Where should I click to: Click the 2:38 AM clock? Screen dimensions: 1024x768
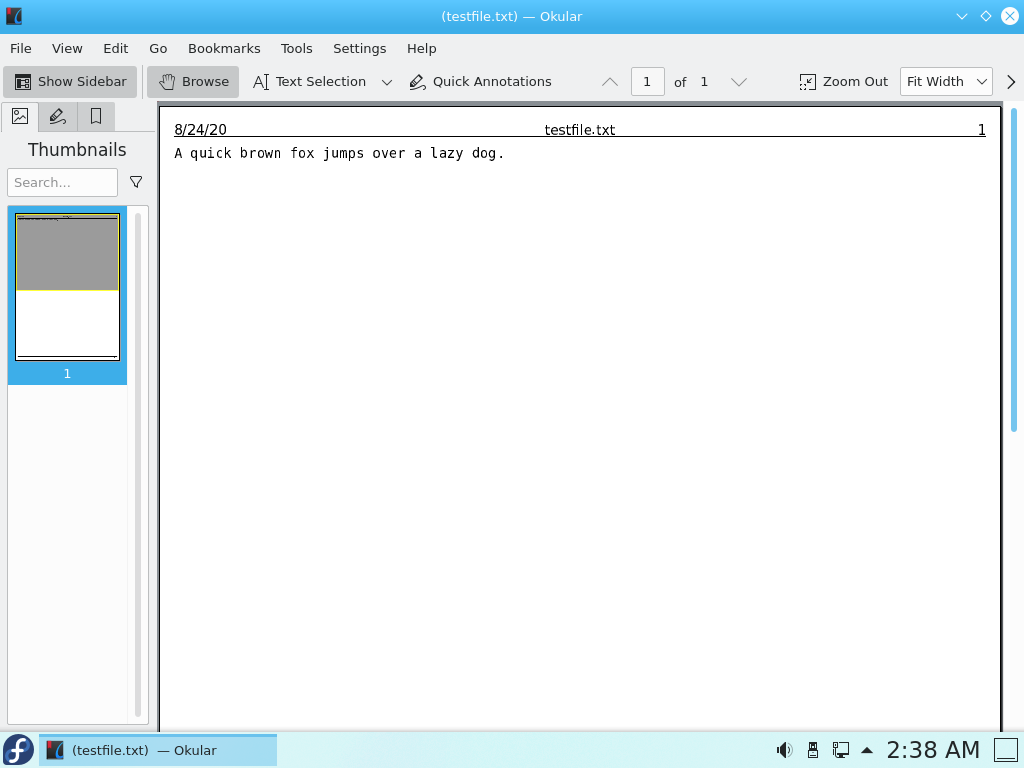coord(933,750)
